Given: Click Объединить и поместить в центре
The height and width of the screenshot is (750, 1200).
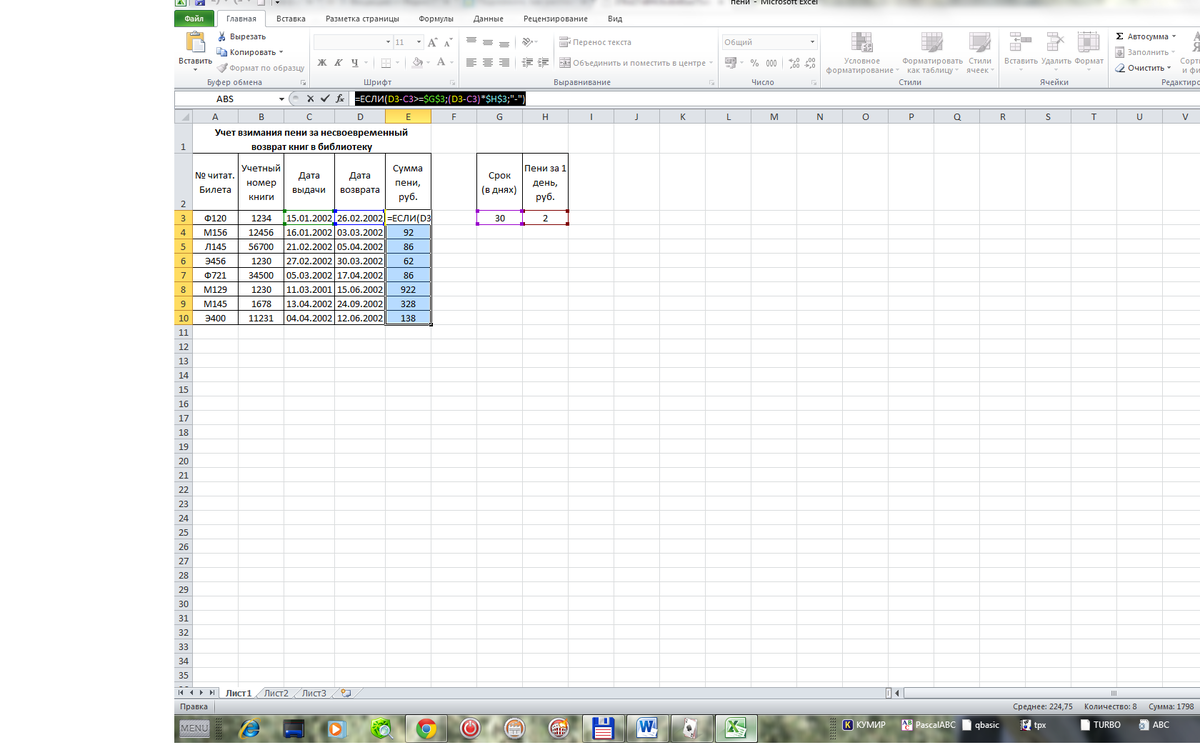Looking at the screenshot, I should coord(637,62).
